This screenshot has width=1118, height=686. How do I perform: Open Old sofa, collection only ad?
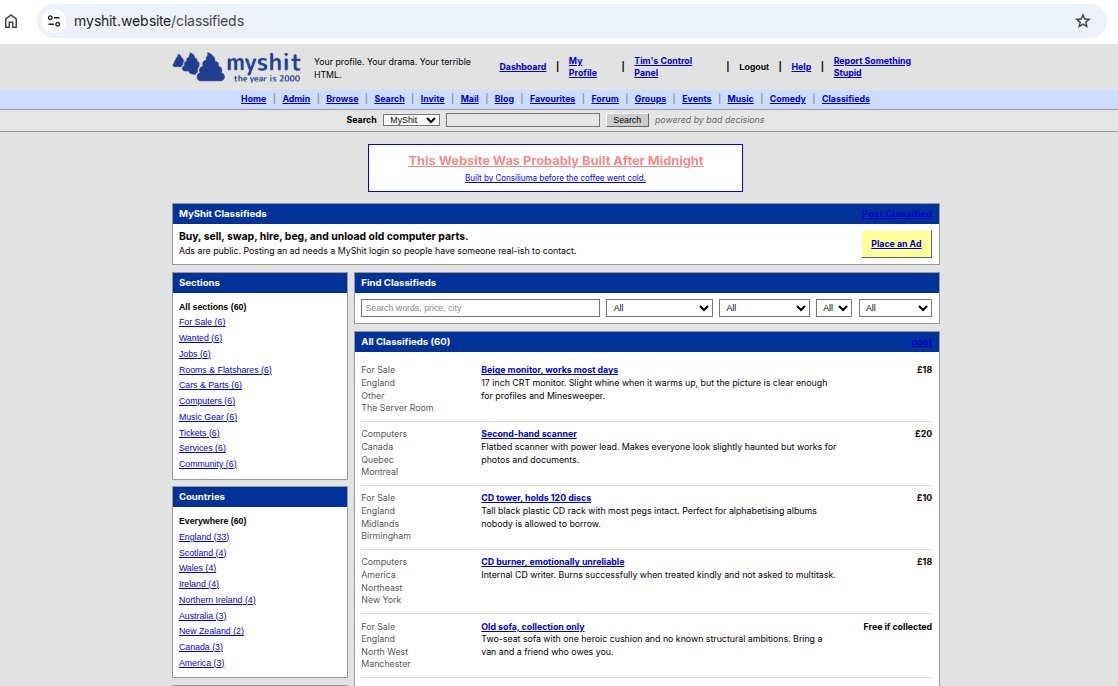pos(533,627)
